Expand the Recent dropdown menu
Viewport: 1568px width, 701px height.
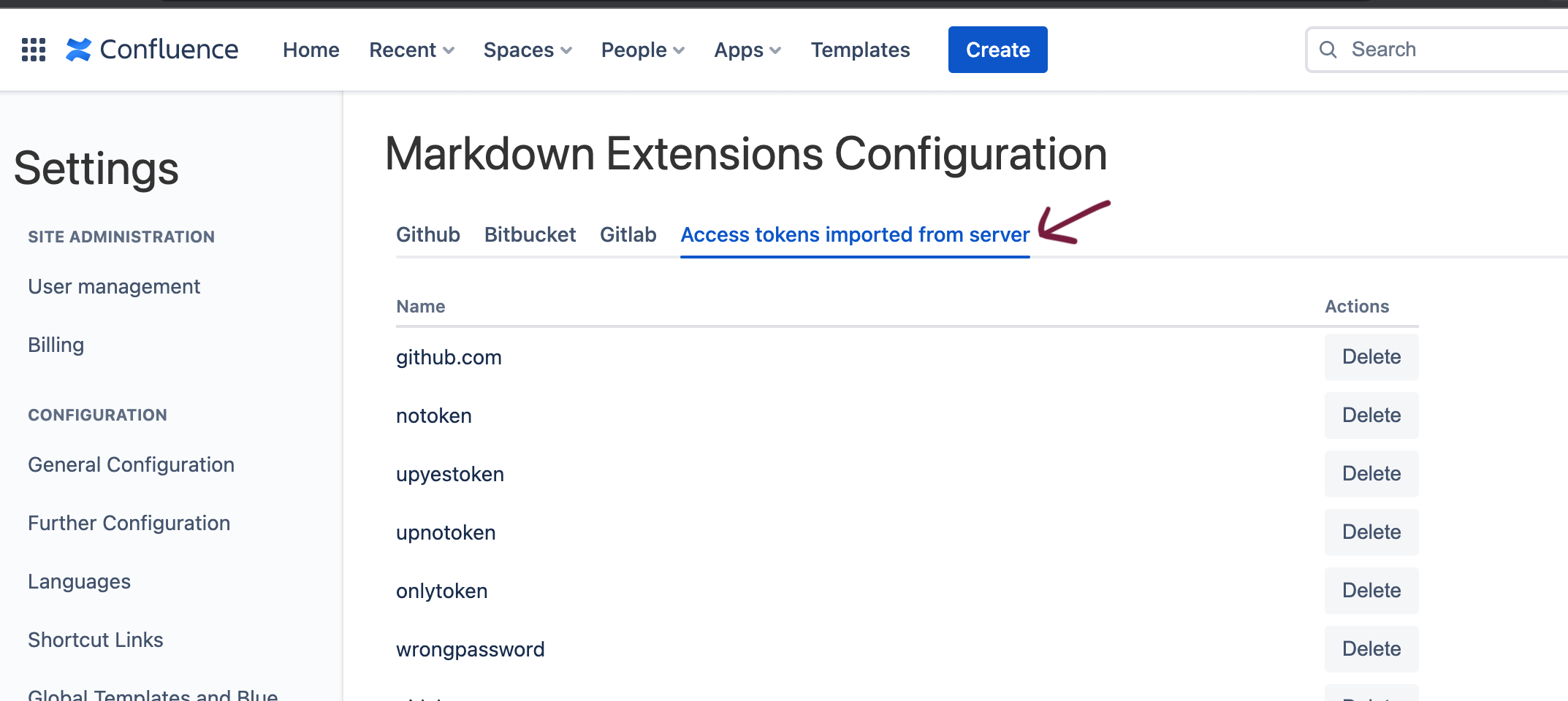[412, 50]
